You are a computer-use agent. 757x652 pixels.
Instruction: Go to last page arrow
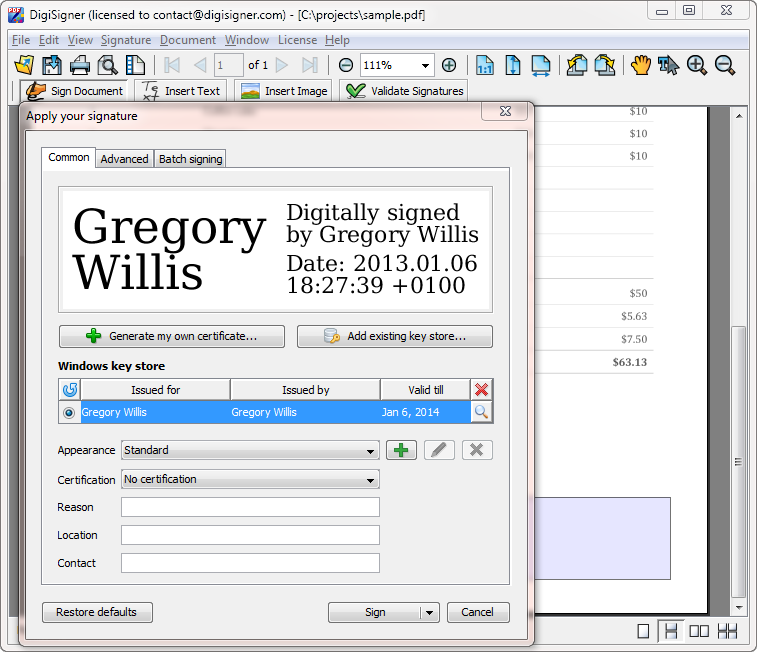309,65
